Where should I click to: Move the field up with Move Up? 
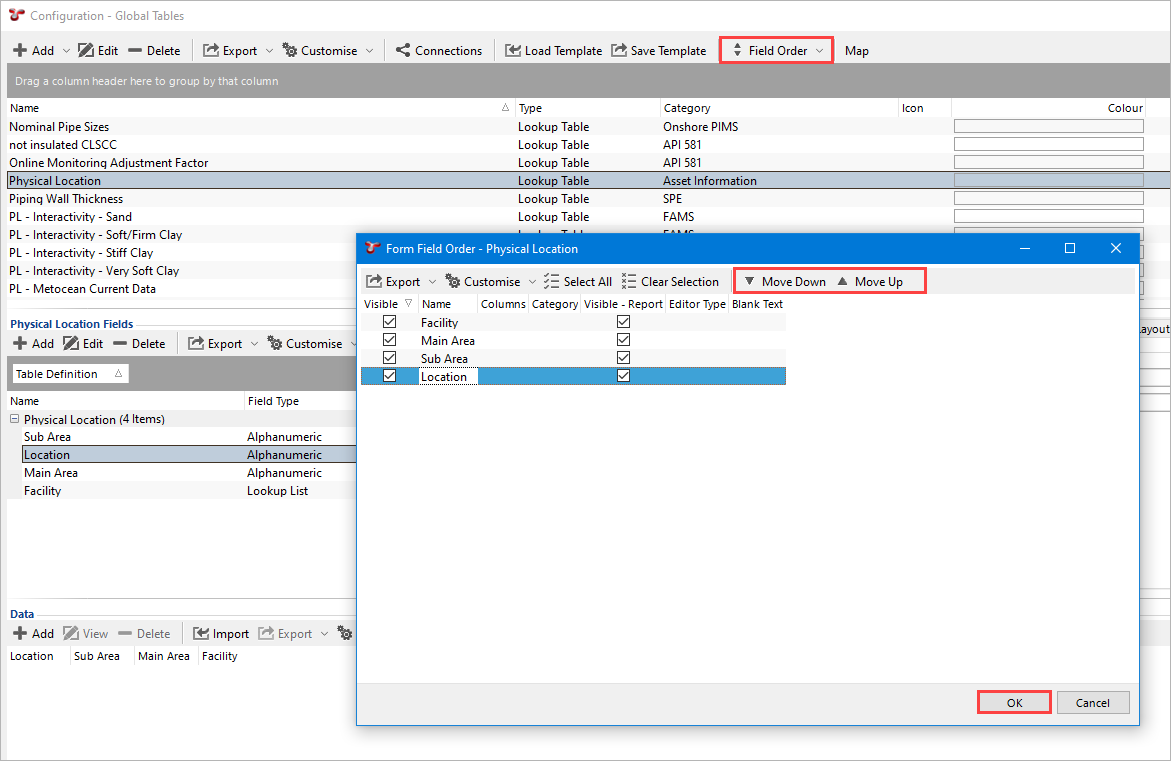pos(870,281)
